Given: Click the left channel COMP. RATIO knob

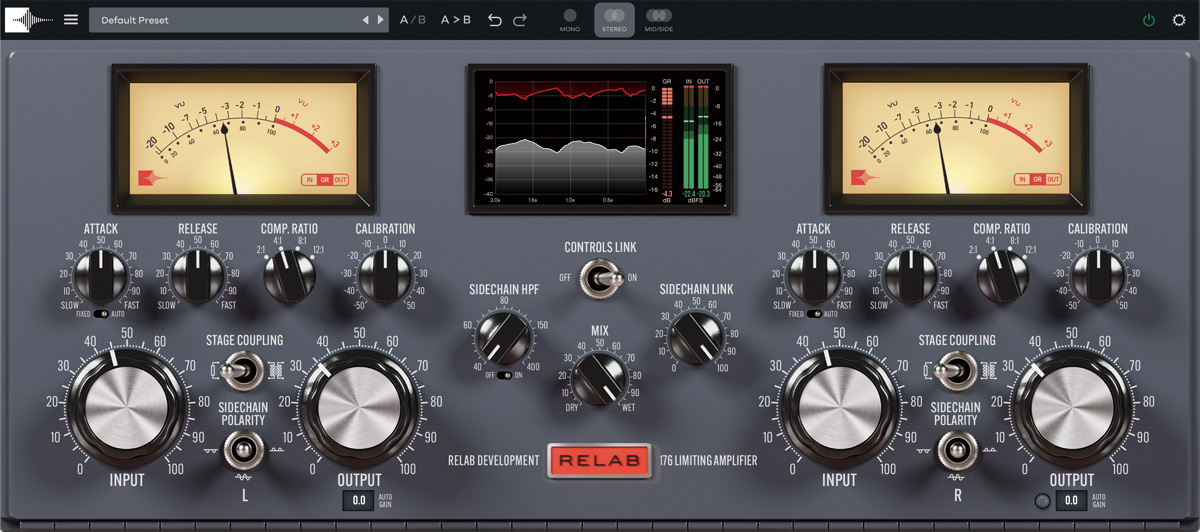Looking at the screenshot, I should tap(288, 276).
